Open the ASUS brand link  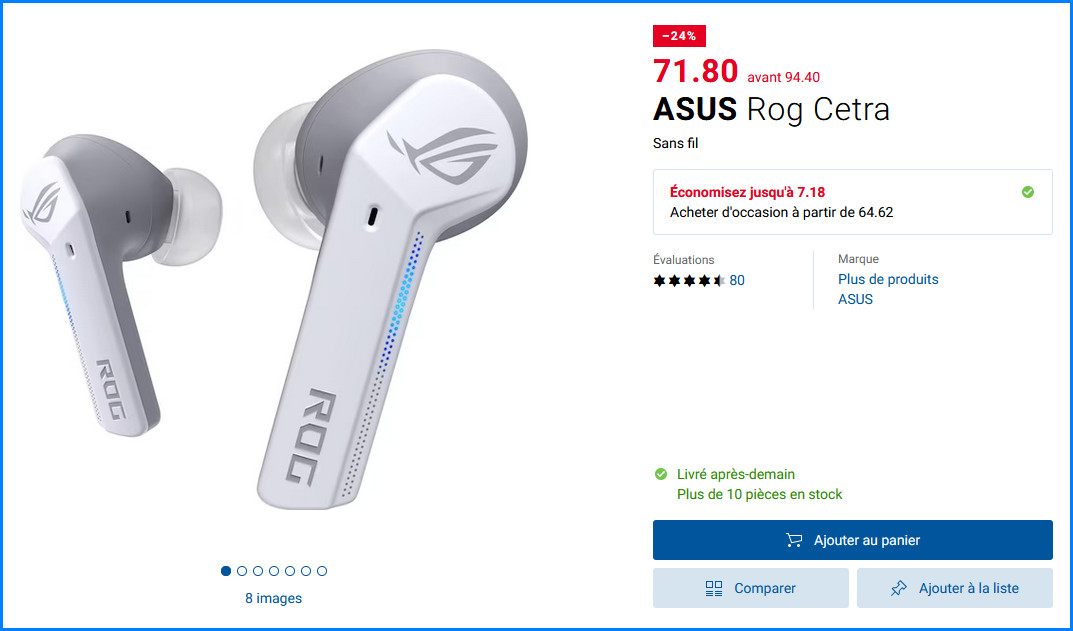(x=855, y=299)
